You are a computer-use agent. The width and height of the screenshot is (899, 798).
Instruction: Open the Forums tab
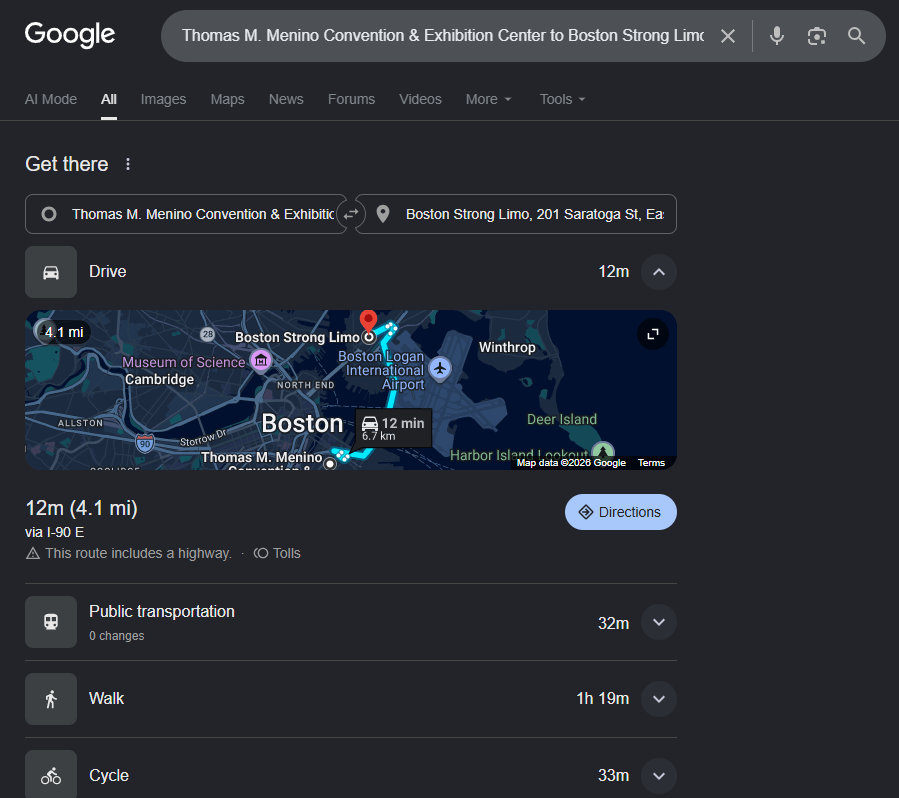[x=351, y=99]
